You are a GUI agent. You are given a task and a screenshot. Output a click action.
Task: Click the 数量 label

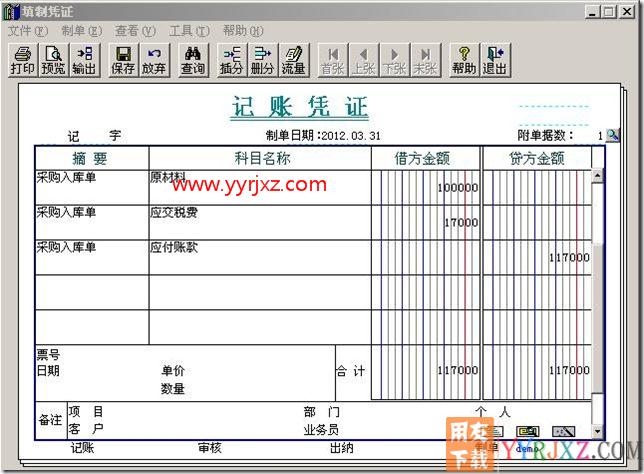(x=173, y=389)
